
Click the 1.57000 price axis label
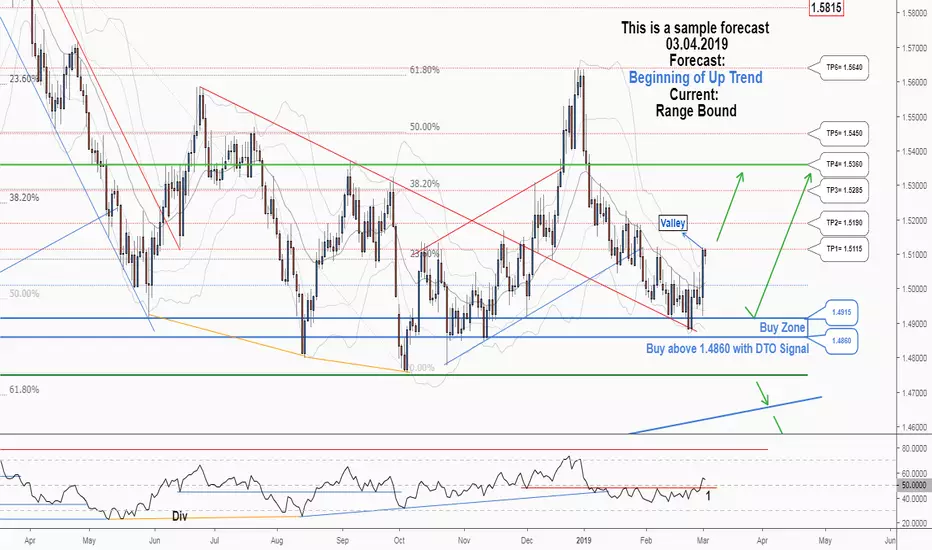(914, 48)
